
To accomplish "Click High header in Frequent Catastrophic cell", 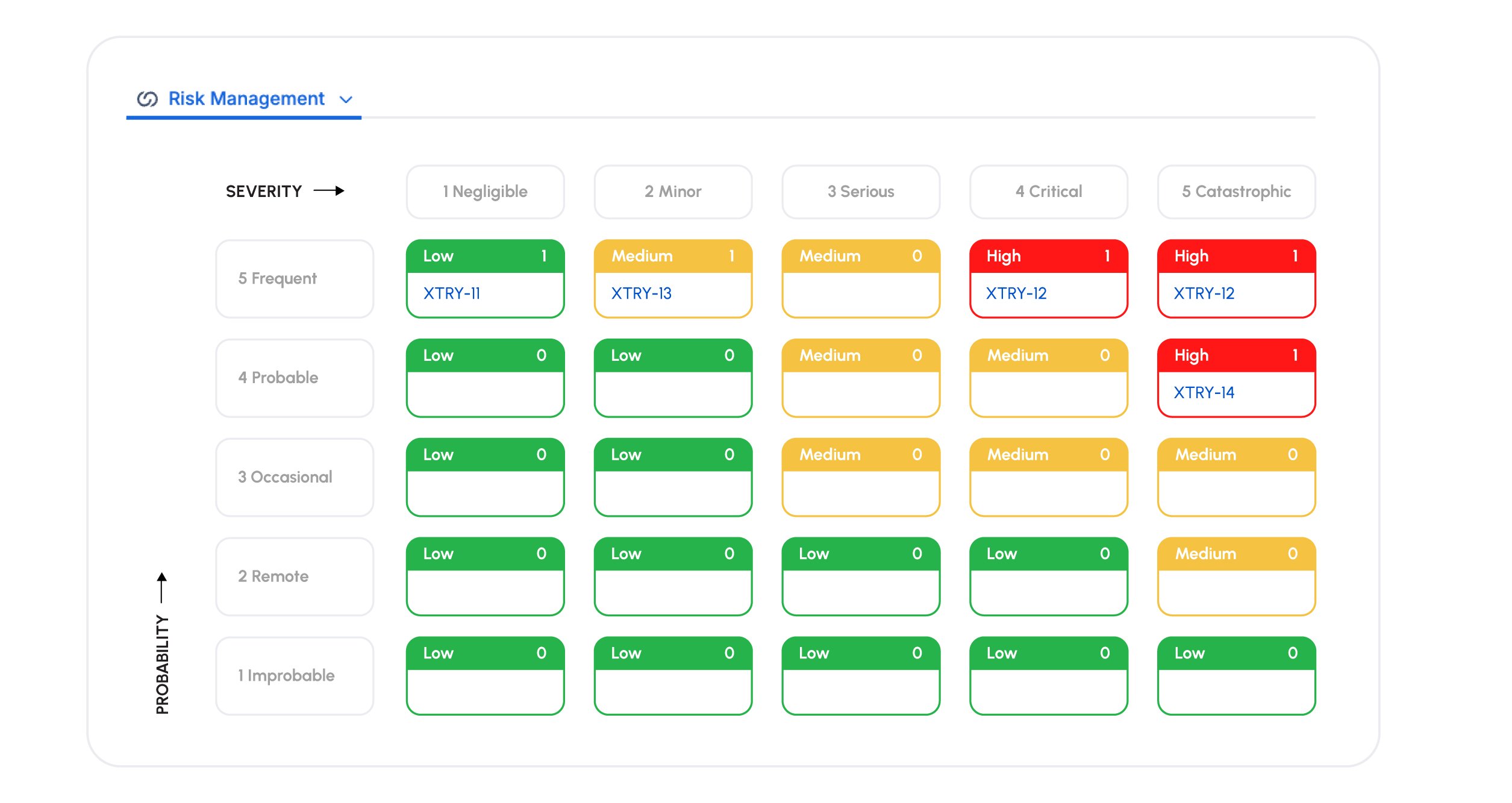I will [1237, 257].
